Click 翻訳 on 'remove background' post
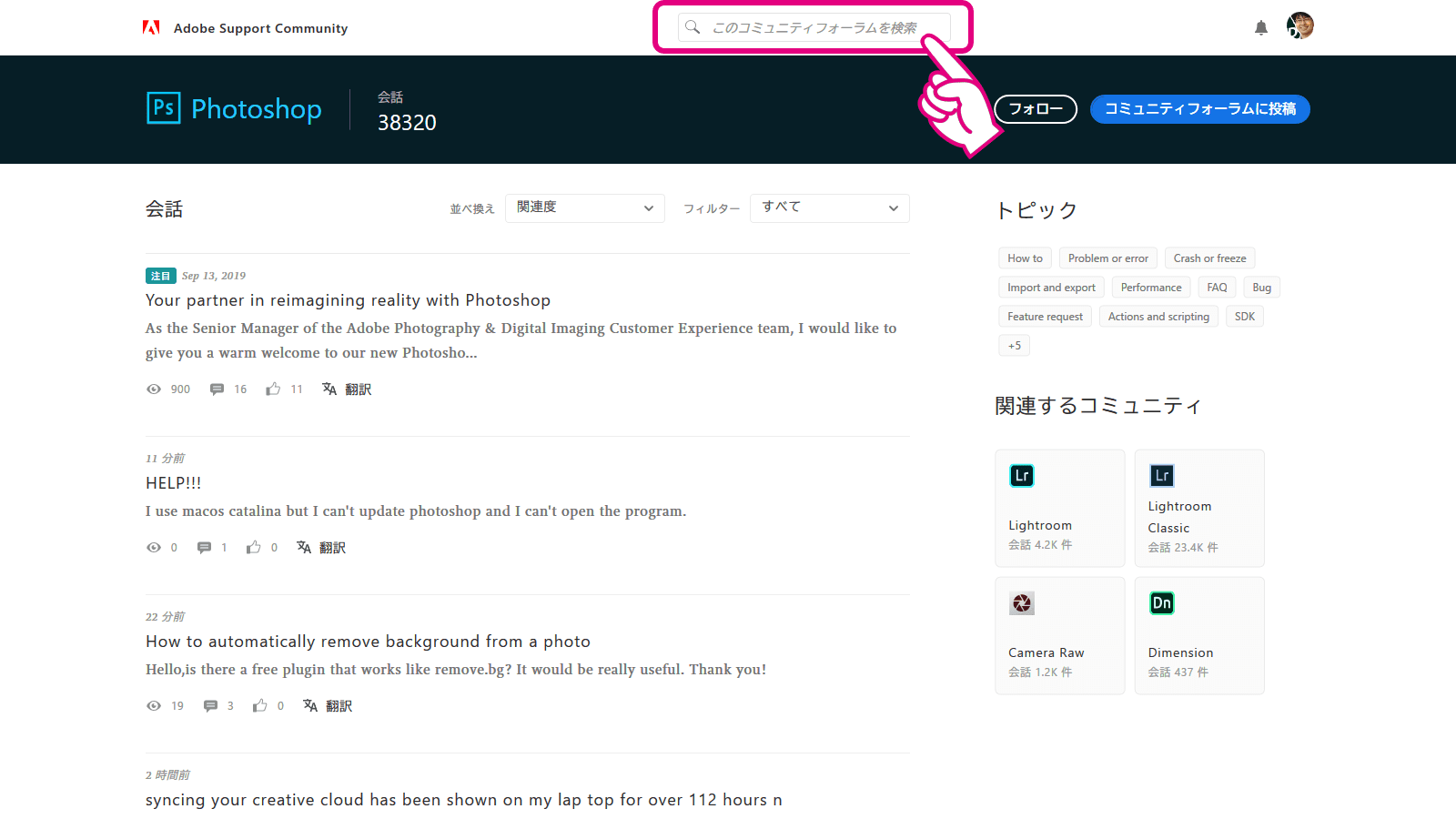Image resolution: width=1456 pixels, height=819 pixels. point(339,706)
